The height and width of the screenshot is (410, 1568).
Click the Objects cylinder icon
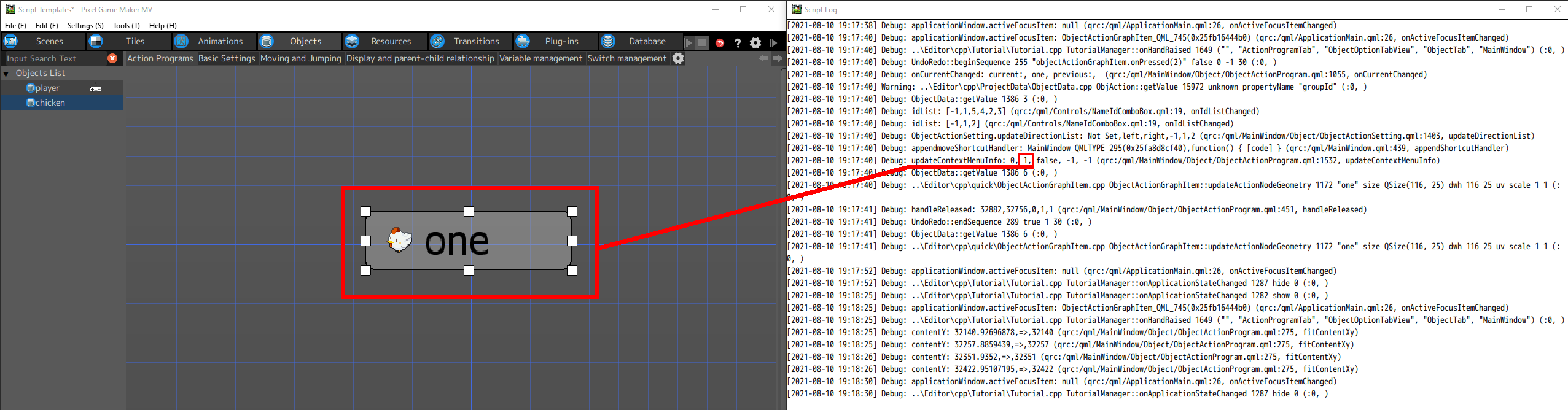click(267, 41)
